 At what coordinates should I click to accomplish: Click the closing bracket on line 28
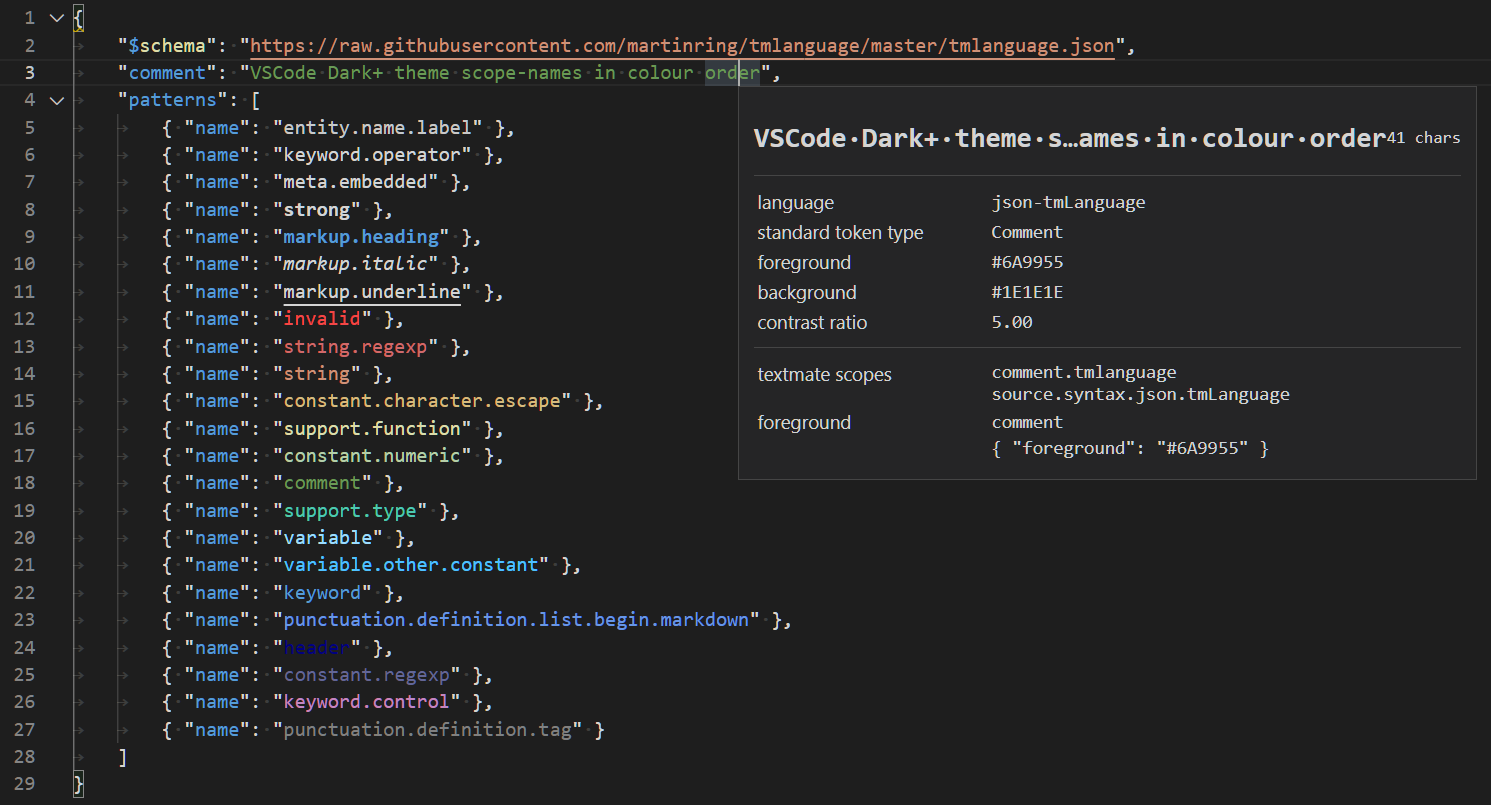coord(123,757)
